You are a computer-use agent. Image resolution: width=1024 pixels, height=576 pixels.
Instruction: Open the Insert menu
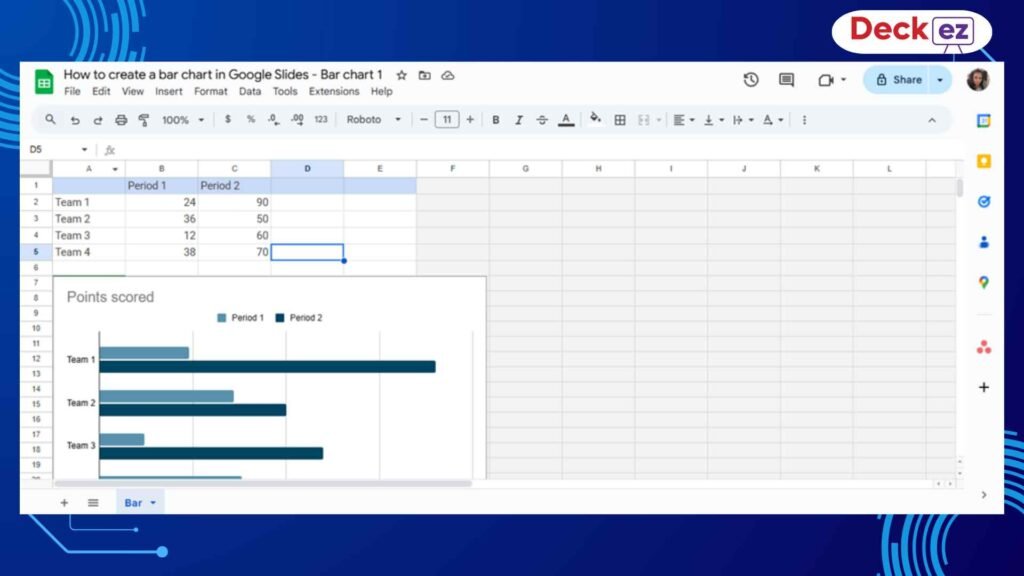click(x=168, y=91)
